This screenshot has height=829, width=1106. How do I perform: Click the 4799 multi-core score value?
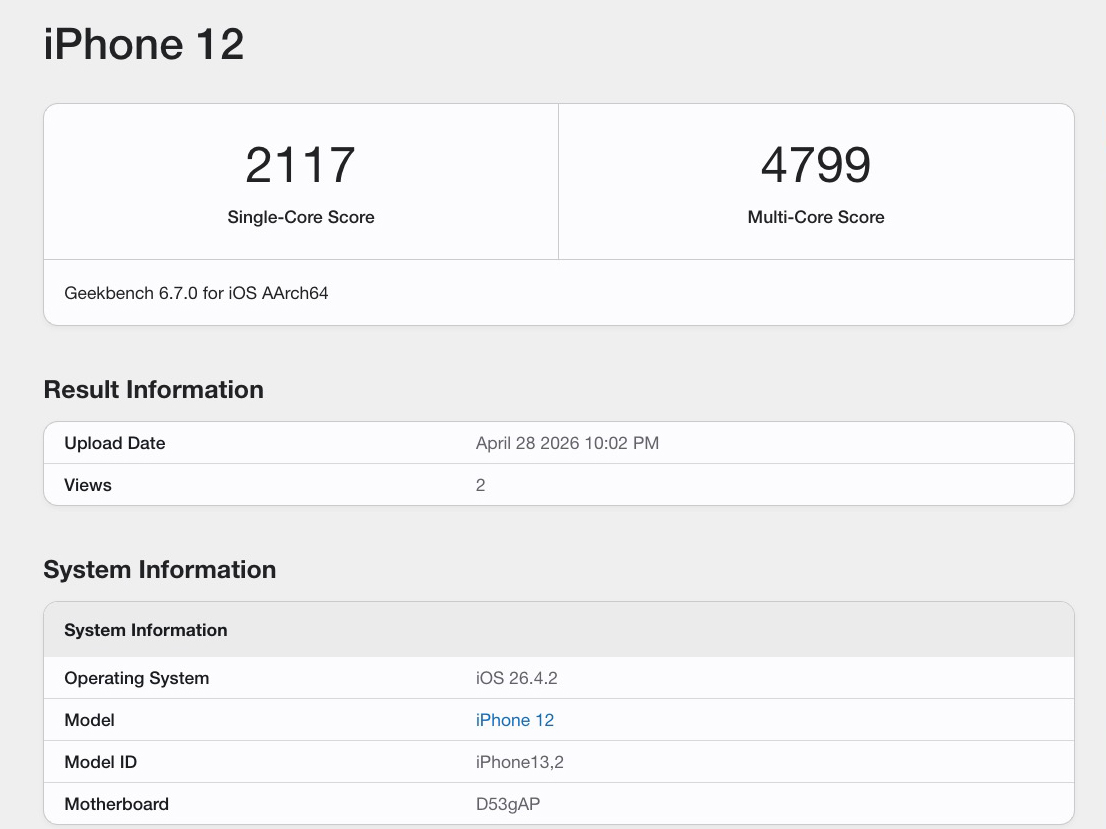tap(815, 165)
